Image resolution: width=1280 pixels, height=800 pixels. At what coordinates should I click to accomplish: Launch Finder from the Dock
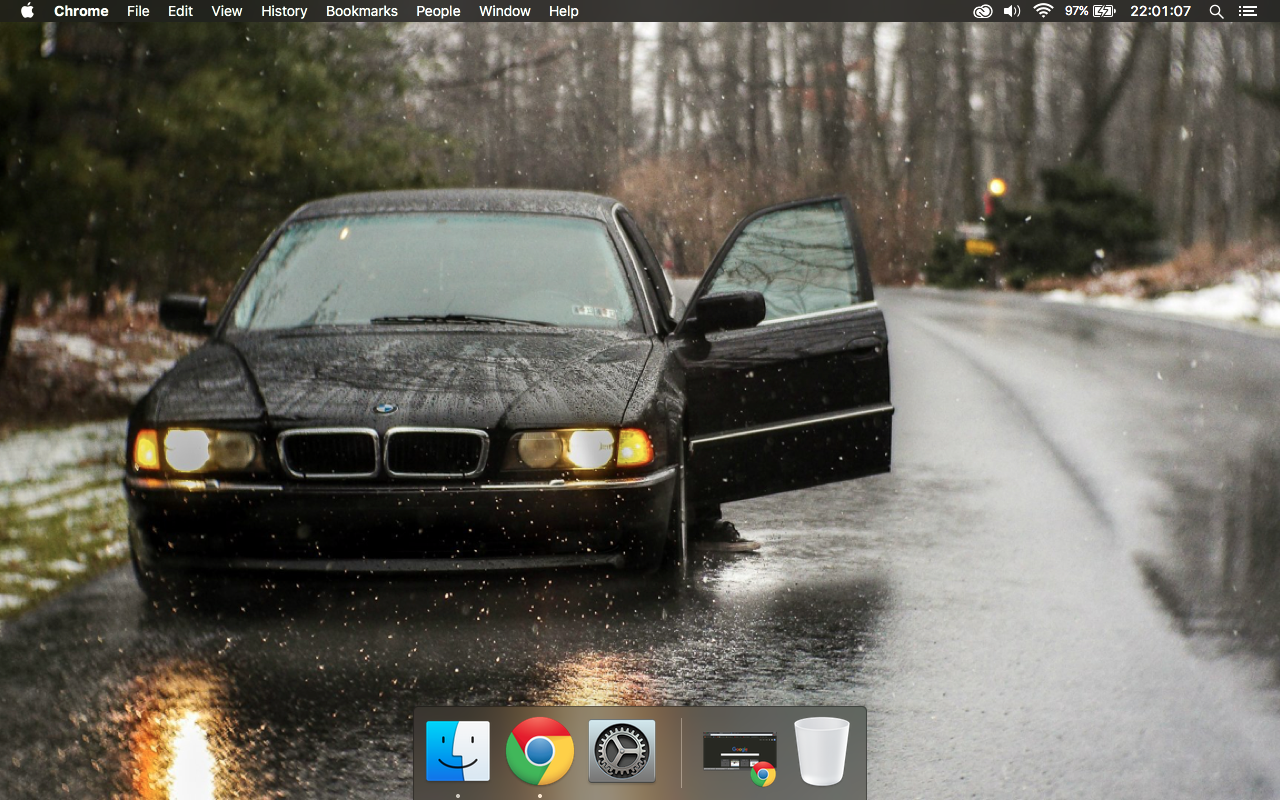(458, 751)
